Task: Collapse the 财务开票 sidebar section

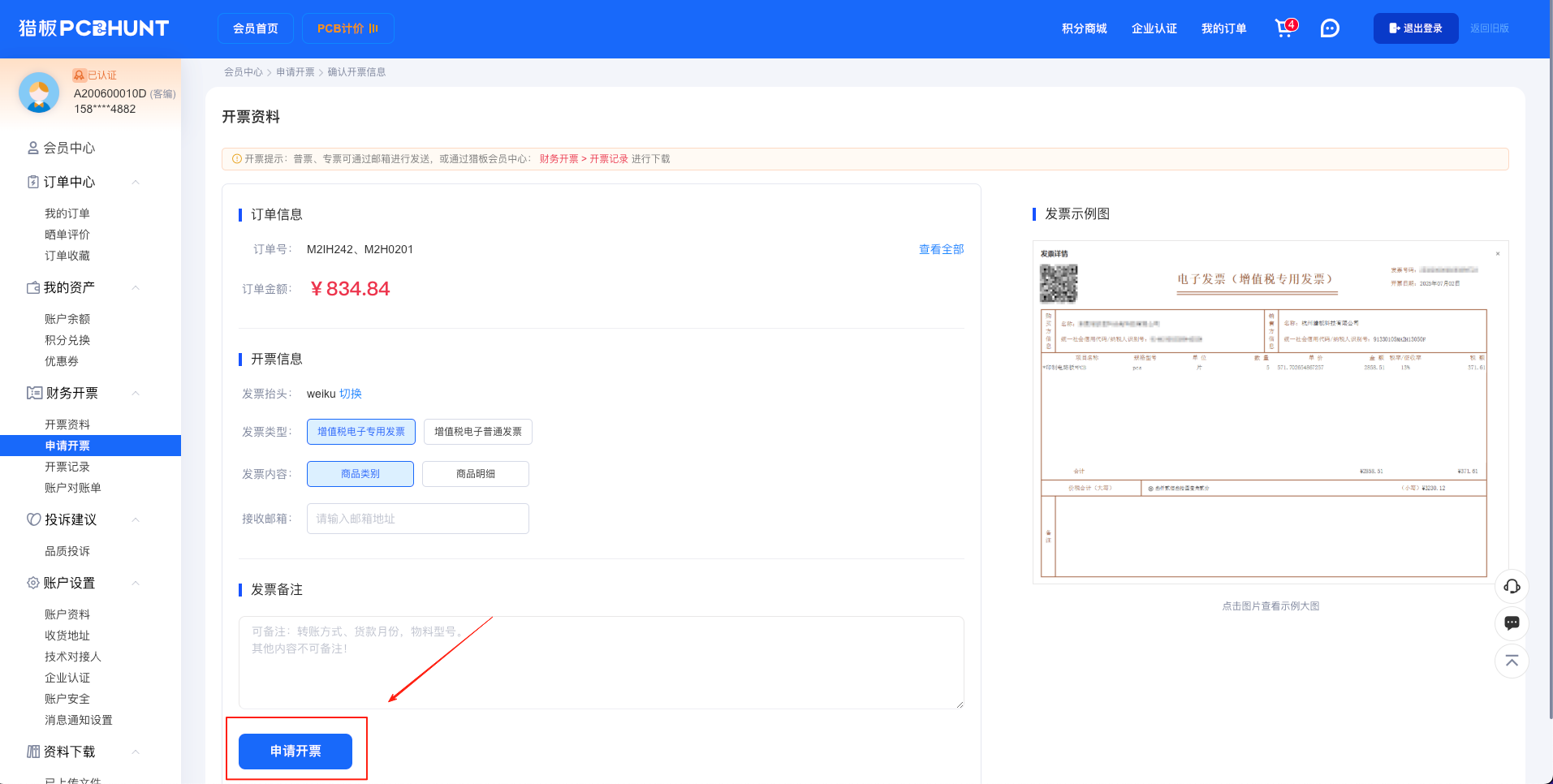Action: click(136, 393)
